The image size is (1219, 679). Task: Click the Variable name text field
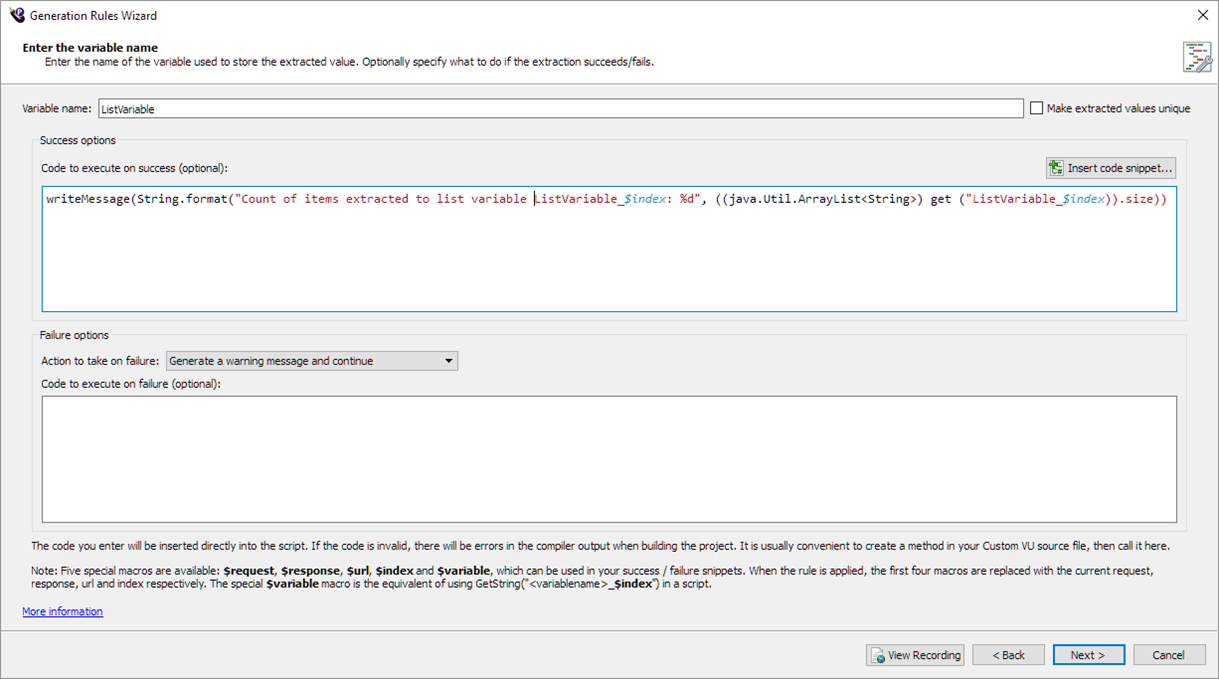click(x=560, y=109)
